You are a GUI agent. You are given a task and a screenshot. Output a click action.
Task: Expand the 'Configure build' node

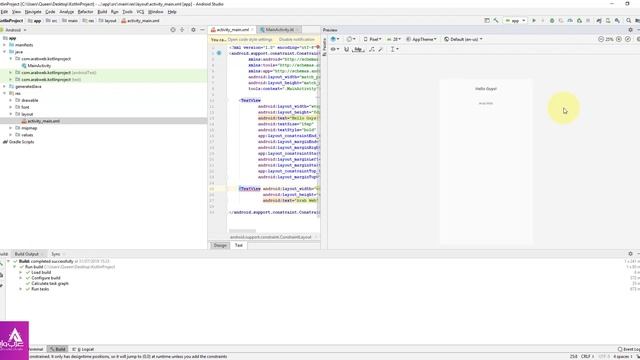click(21, 278)
